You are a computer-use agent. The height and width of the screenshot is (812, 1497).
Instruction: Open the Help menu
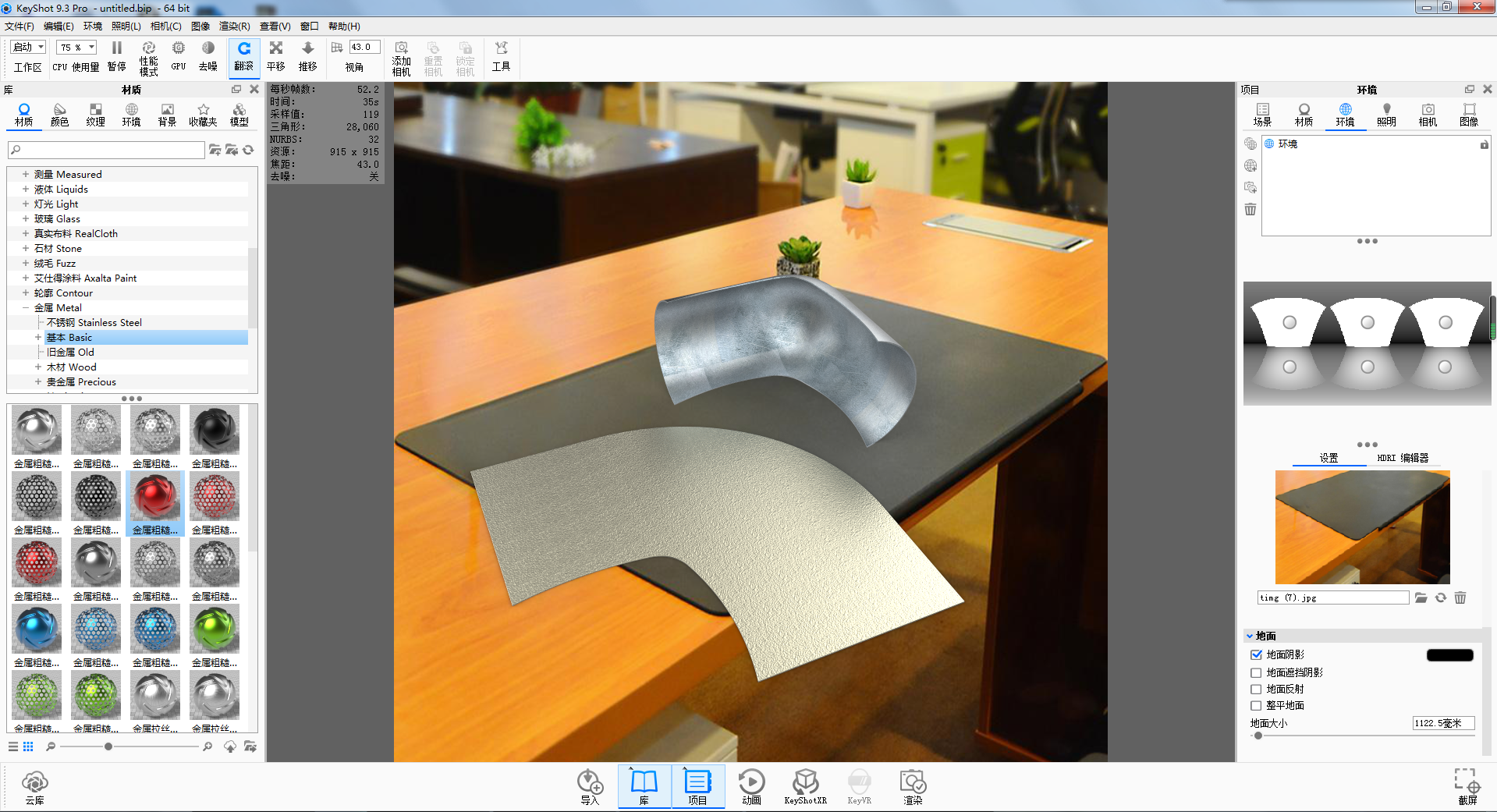tap(344, 27)
